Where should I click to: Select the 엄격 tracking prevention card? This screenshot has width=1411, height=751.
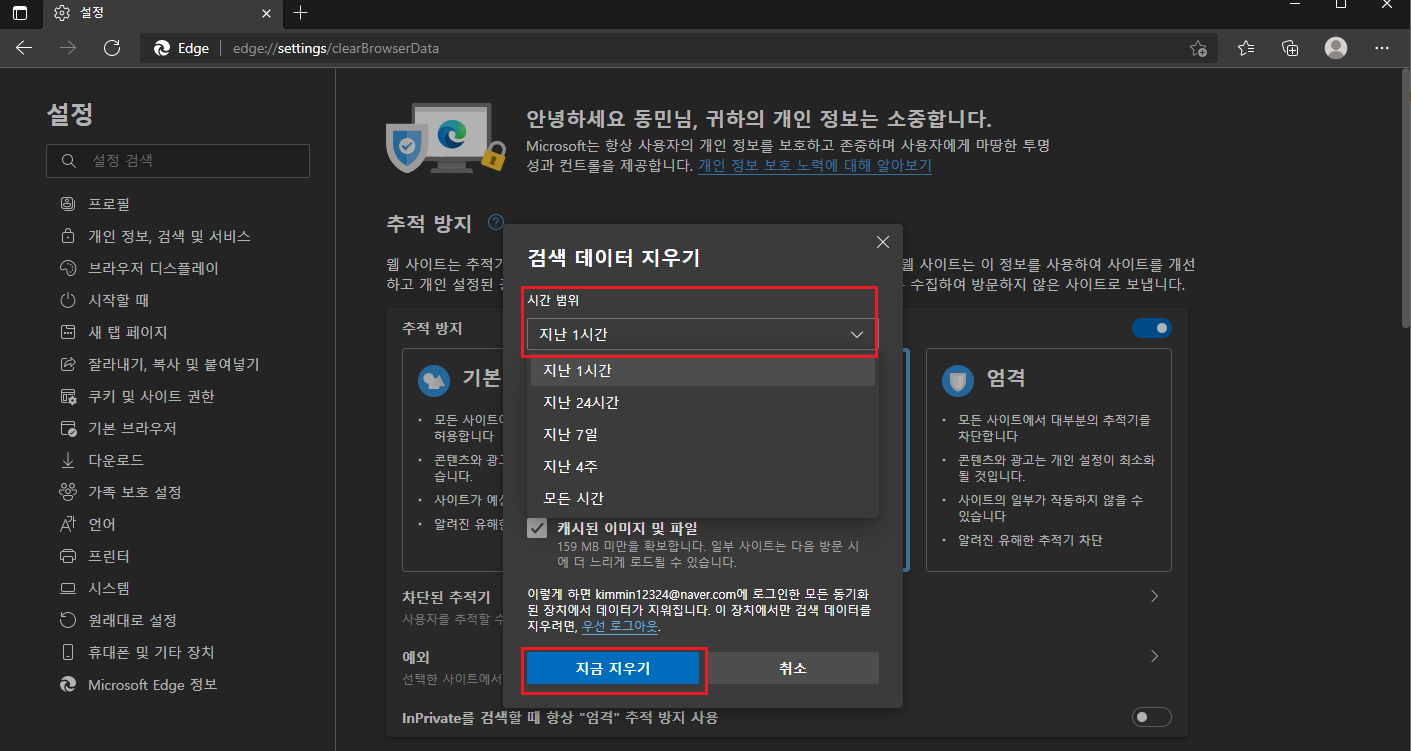click(x=1048, y=460)
